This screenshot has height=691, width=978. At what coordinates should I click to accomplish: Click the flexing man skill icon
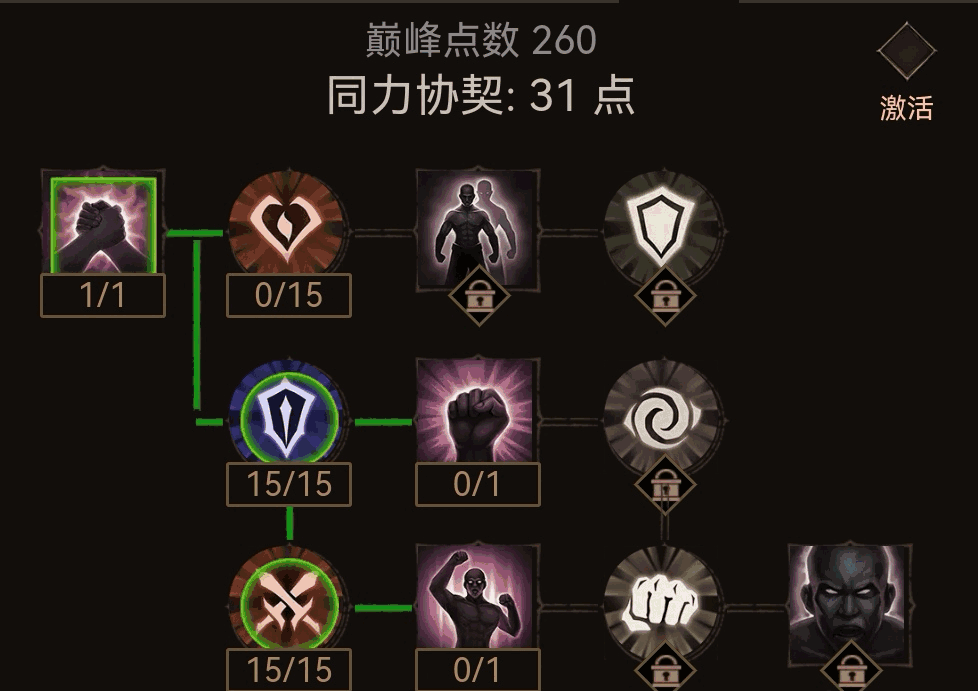[477, 597]
